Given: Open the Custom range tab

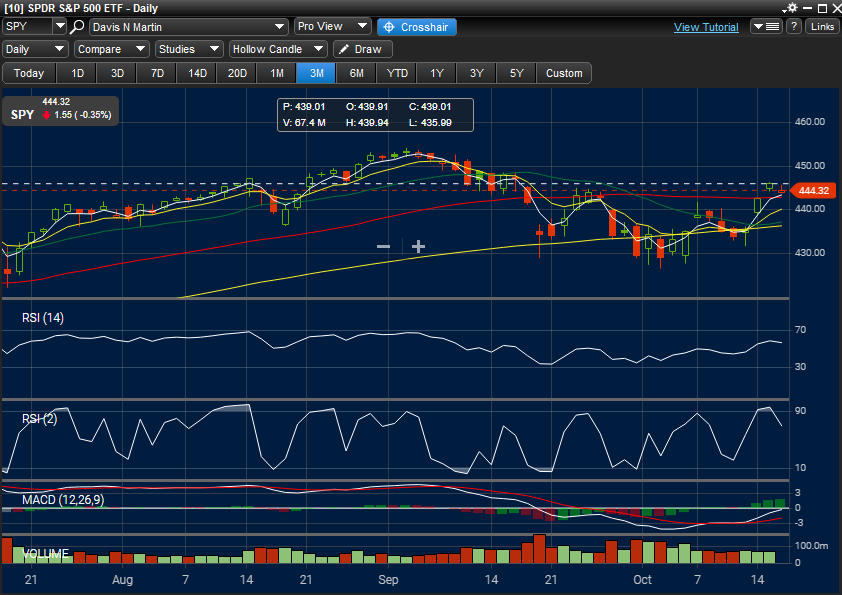Looking at the screenshot, I should click(x=564, y=73).
